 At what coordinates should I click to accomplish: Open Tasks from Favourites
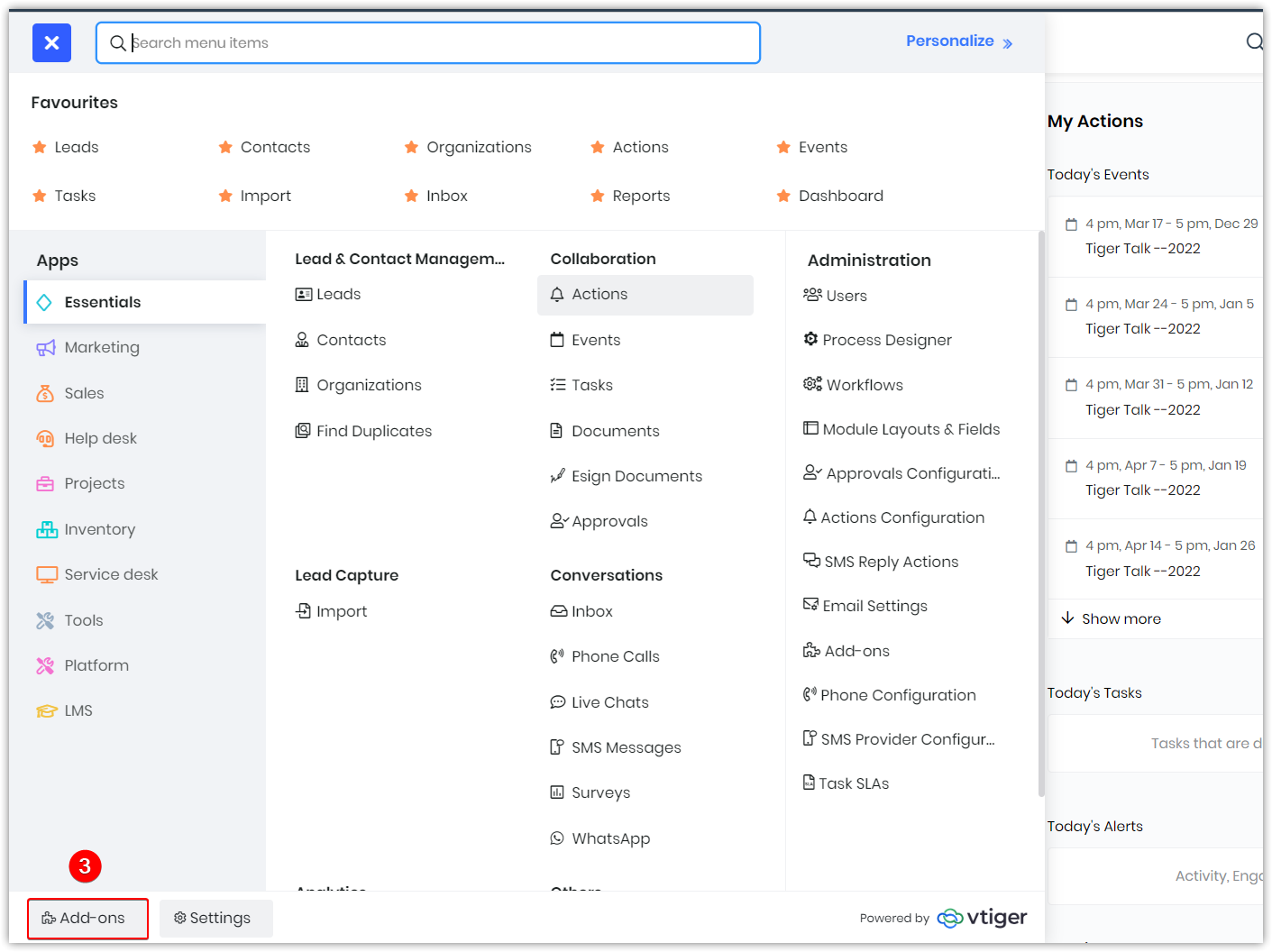tap(75, 196)
